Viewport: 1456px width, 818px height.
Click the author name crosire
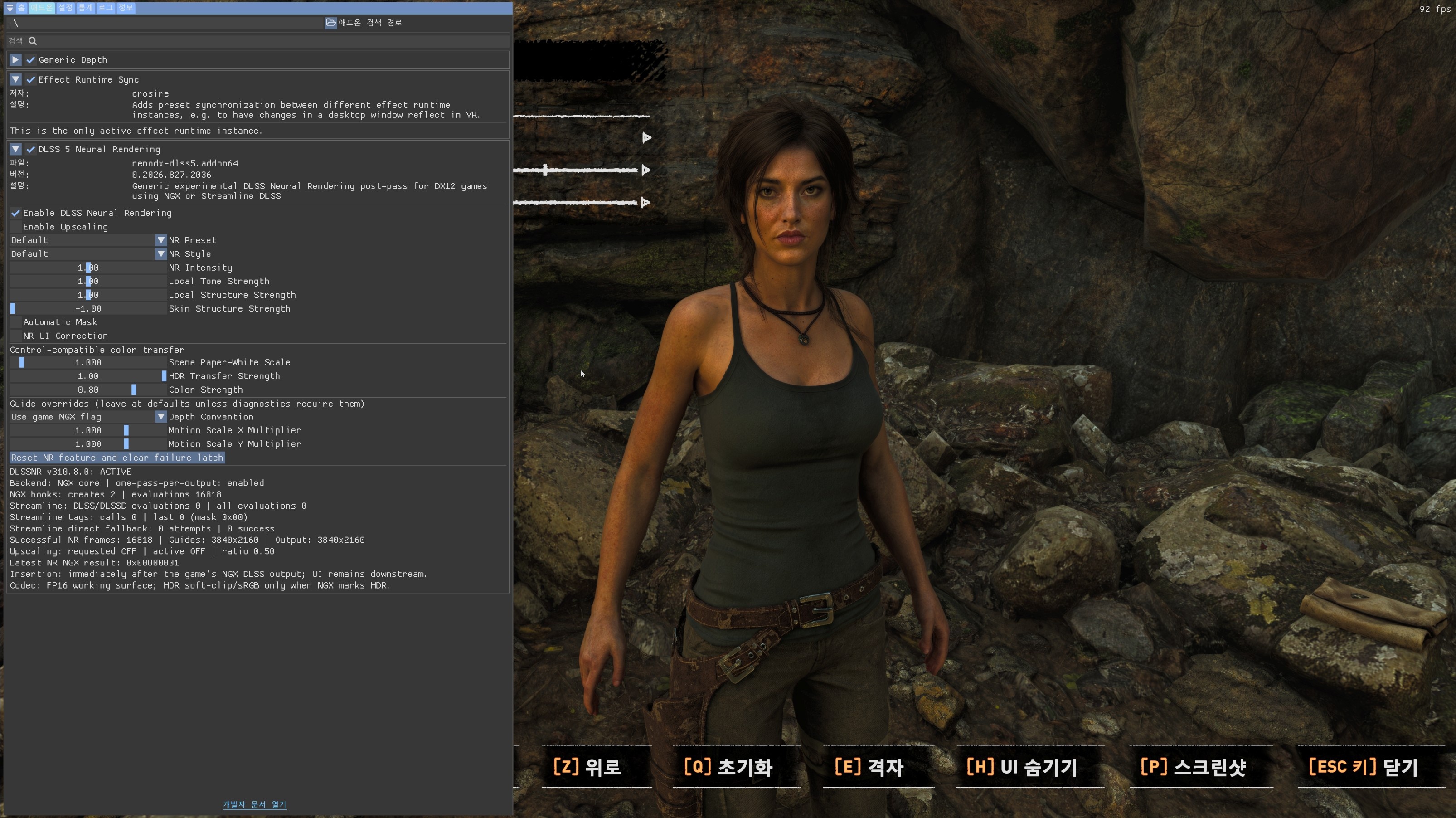[150, 94]
